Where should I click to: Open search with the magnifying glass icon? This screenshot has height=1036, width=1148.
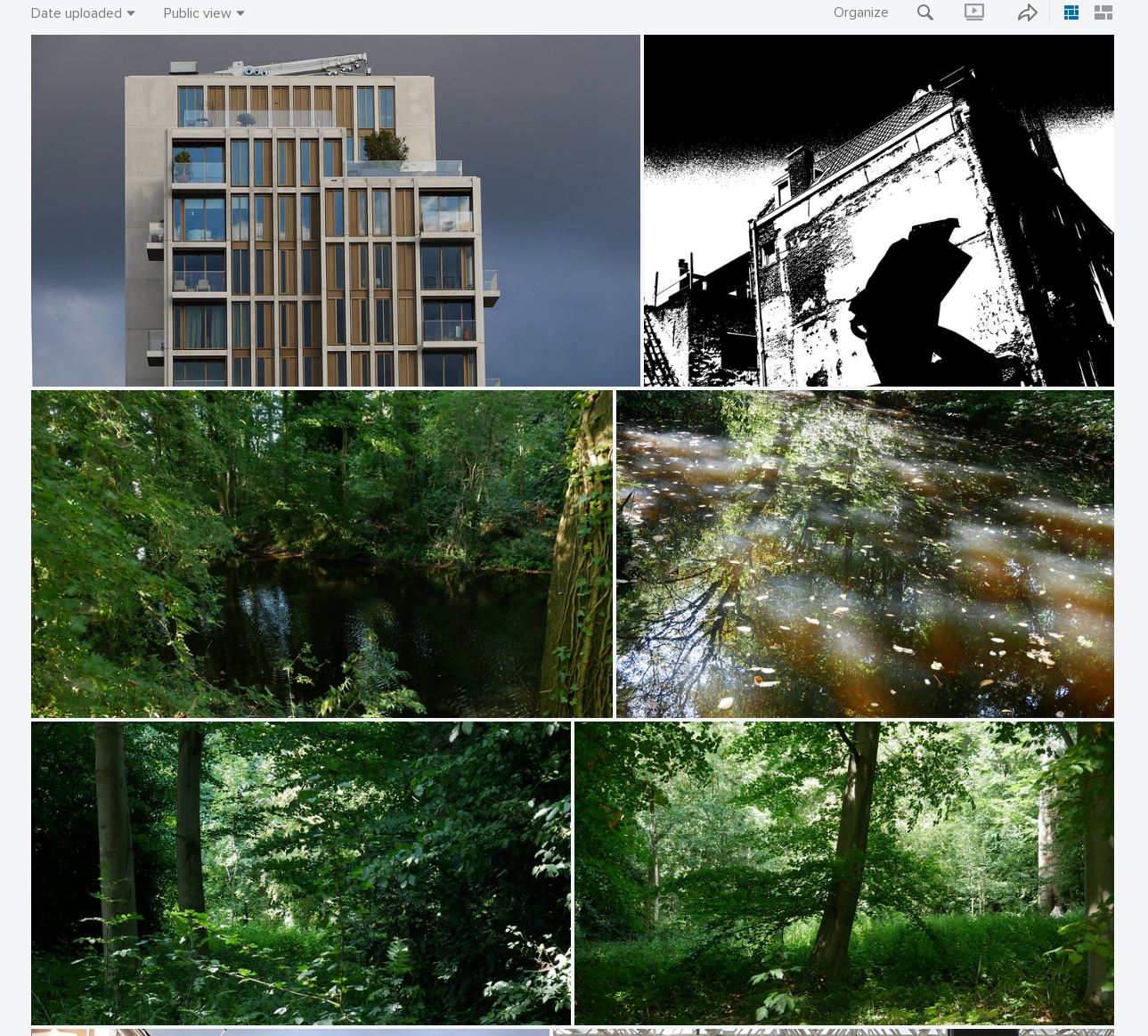(925, 12)
